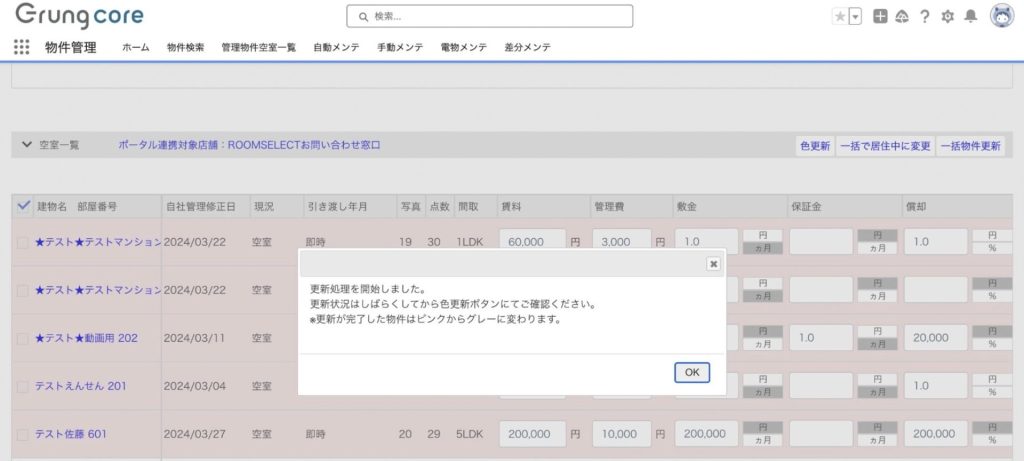This screenshot has height=461, width=1024.
Task: Click the global search field
Action: tap(490, 16)
